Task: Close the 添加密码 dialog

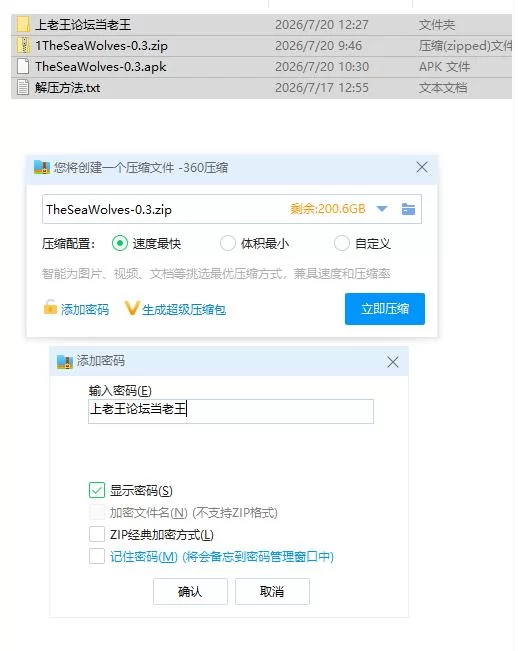Action: coord(393,362)
